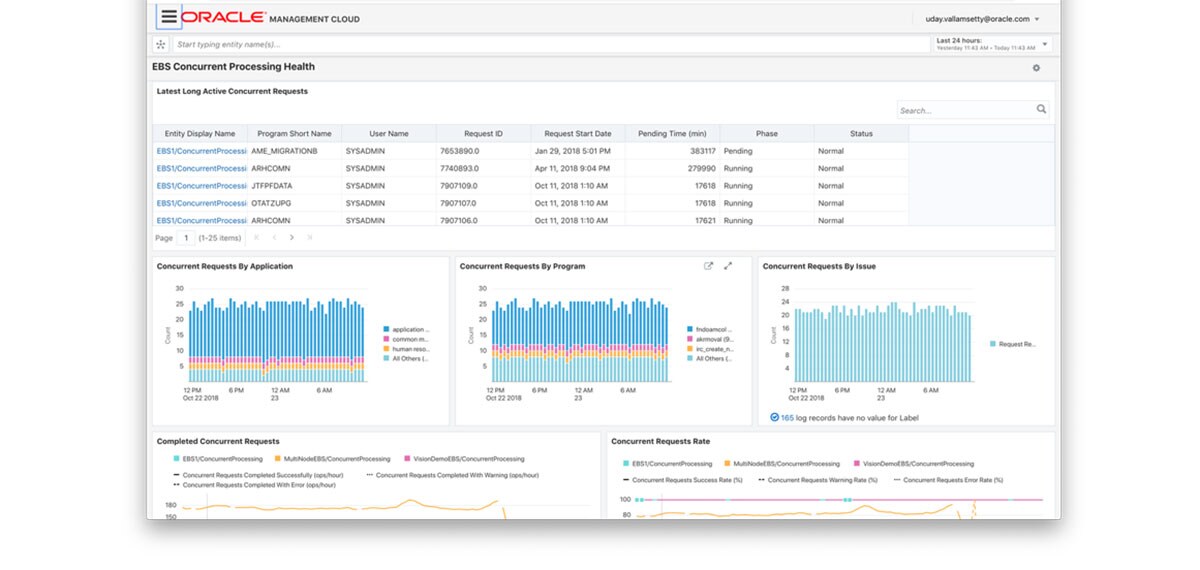Viewport: 1200px width, 570px height.
Task: Click the entity selector icon beside search field
Action: tap(161, 45)
